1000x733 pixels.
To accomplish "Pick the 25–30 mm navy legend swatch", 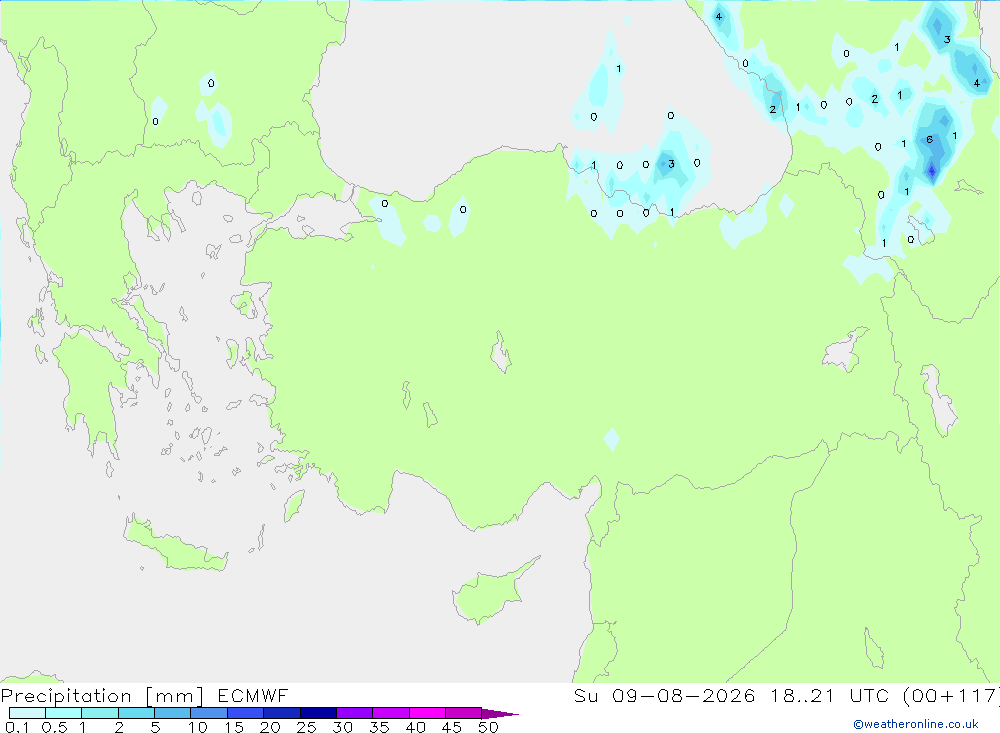I will [318, 713].
